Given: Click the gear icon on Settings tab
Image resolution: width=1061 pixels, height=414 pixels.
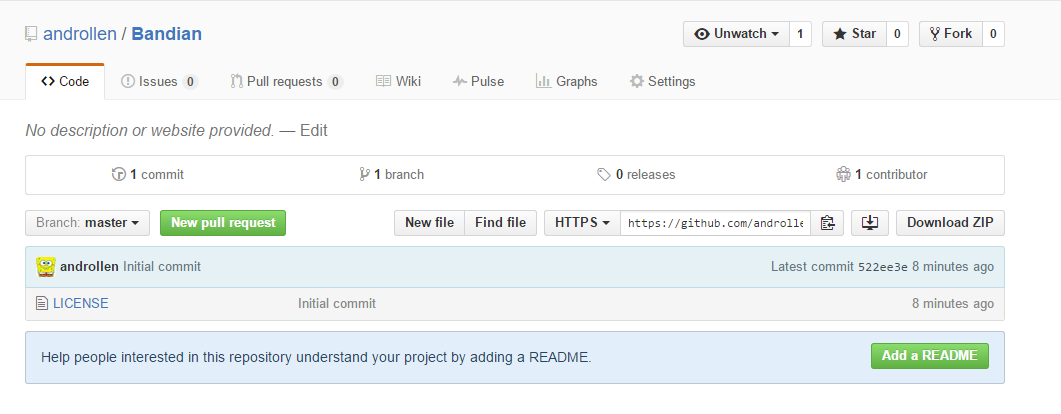Looking at the screenshot, I should pyautogui.click(x=637, y=82).
